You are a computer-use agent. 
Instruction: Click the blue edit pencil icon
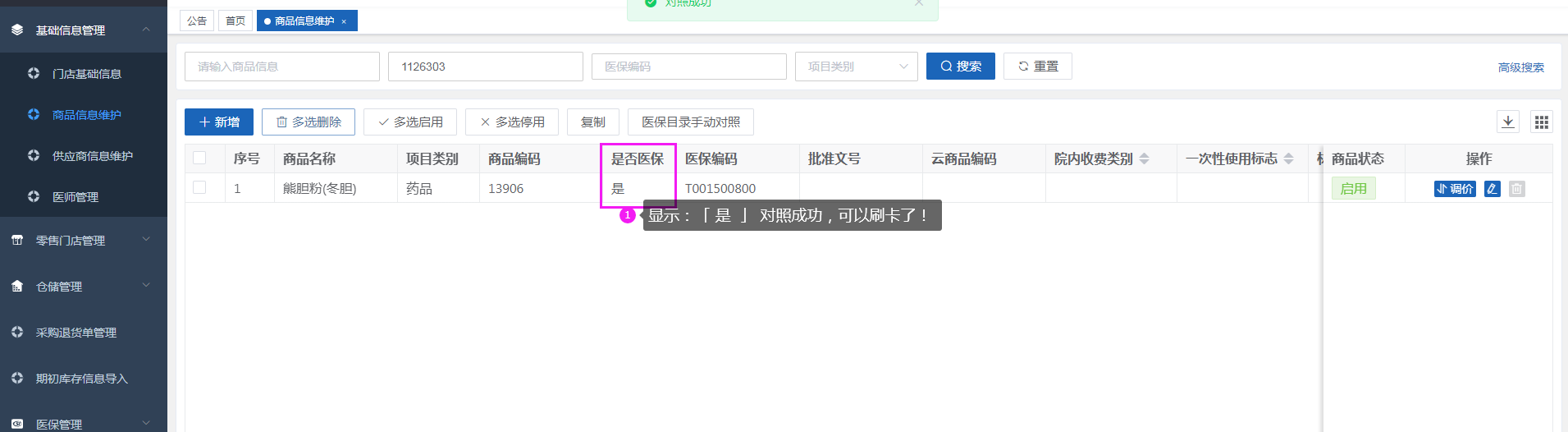coord(1492,189)
